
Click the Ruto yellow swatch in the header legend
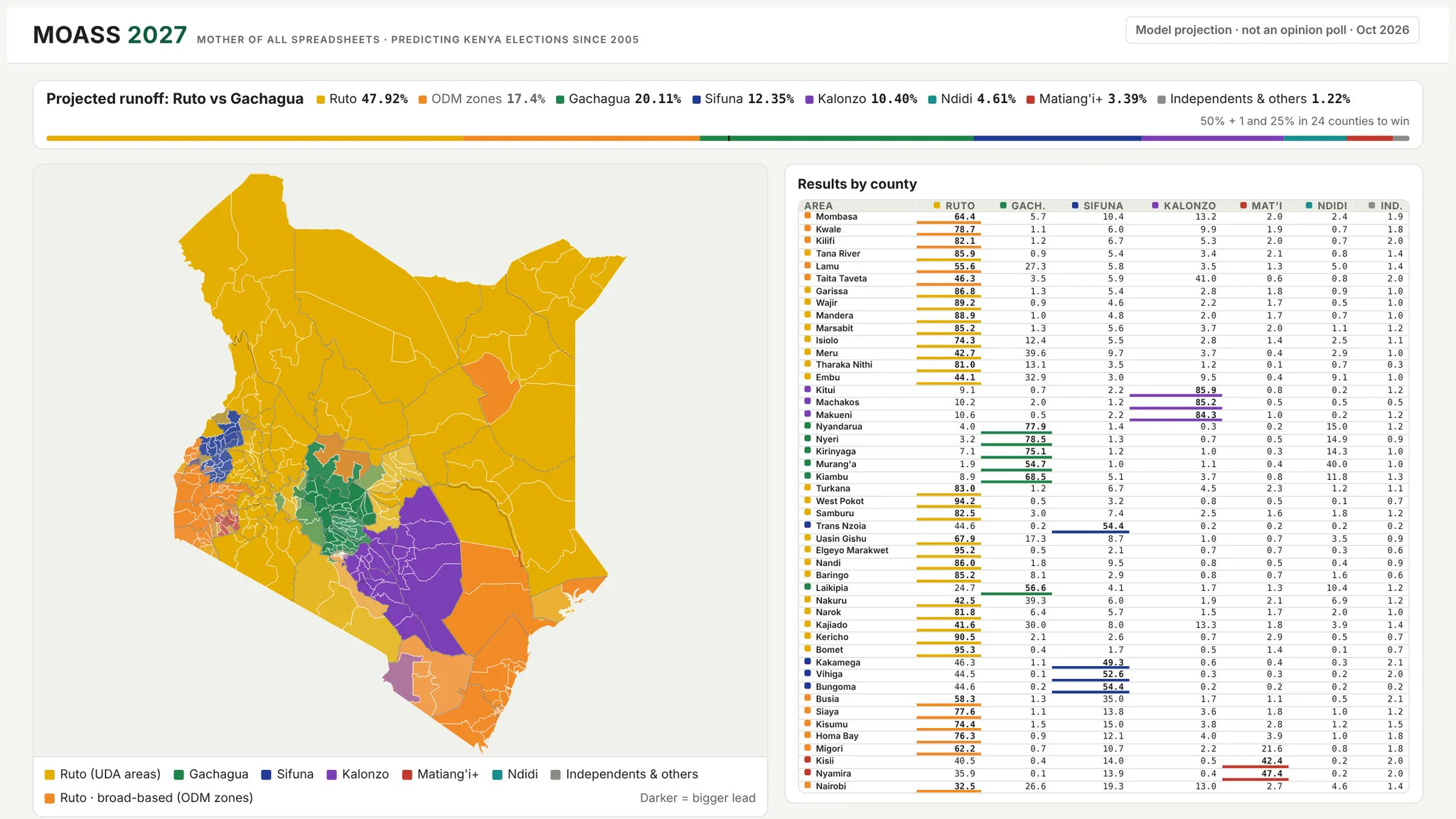coord(321,100)
